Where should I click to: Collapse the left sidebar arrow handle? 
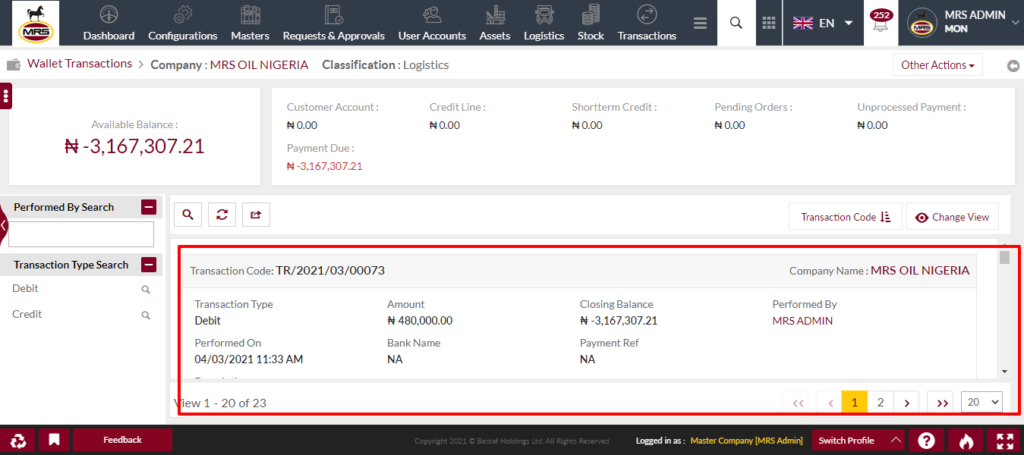[3, 224]
